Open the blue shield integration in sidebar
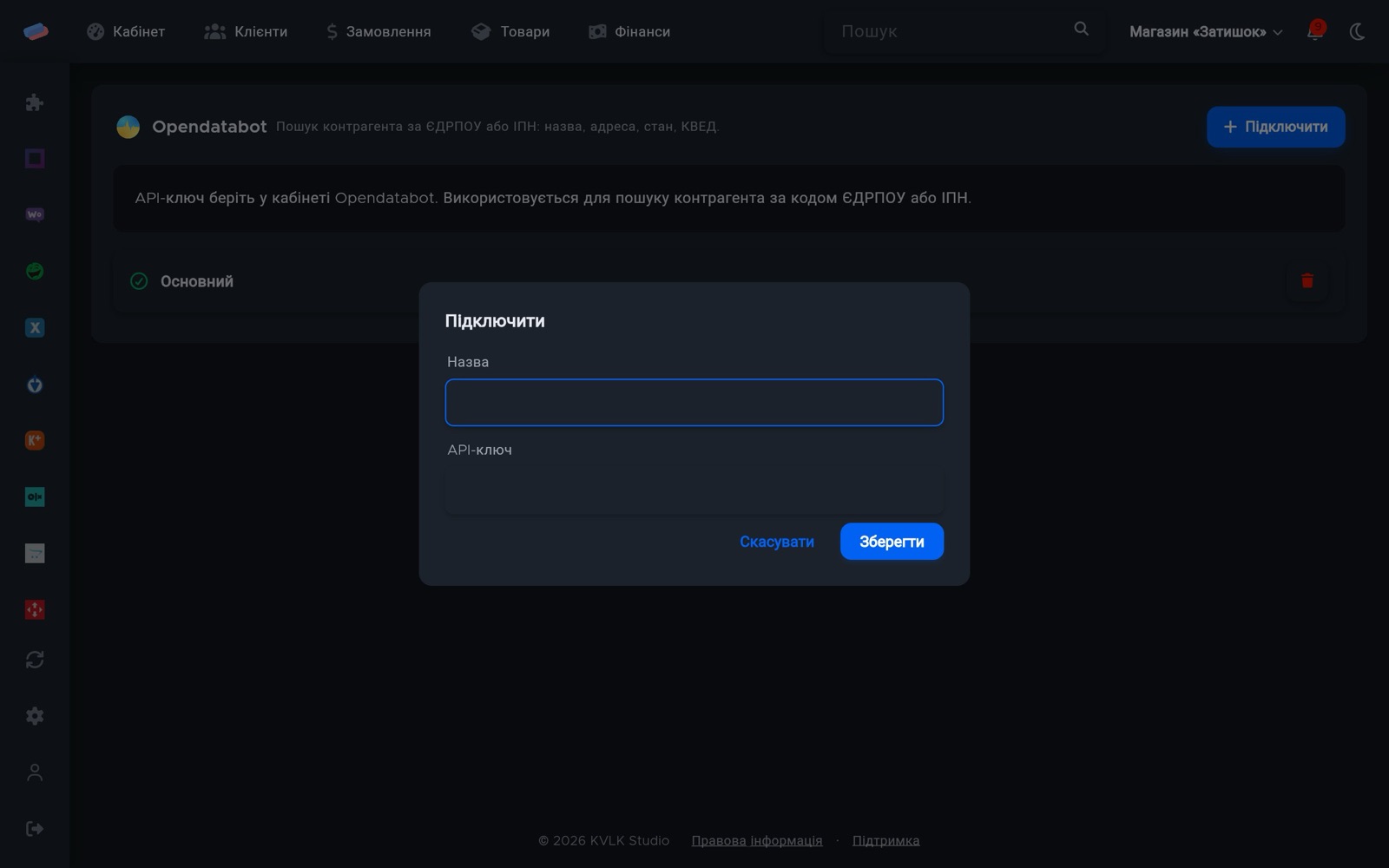 click(35, 384)
